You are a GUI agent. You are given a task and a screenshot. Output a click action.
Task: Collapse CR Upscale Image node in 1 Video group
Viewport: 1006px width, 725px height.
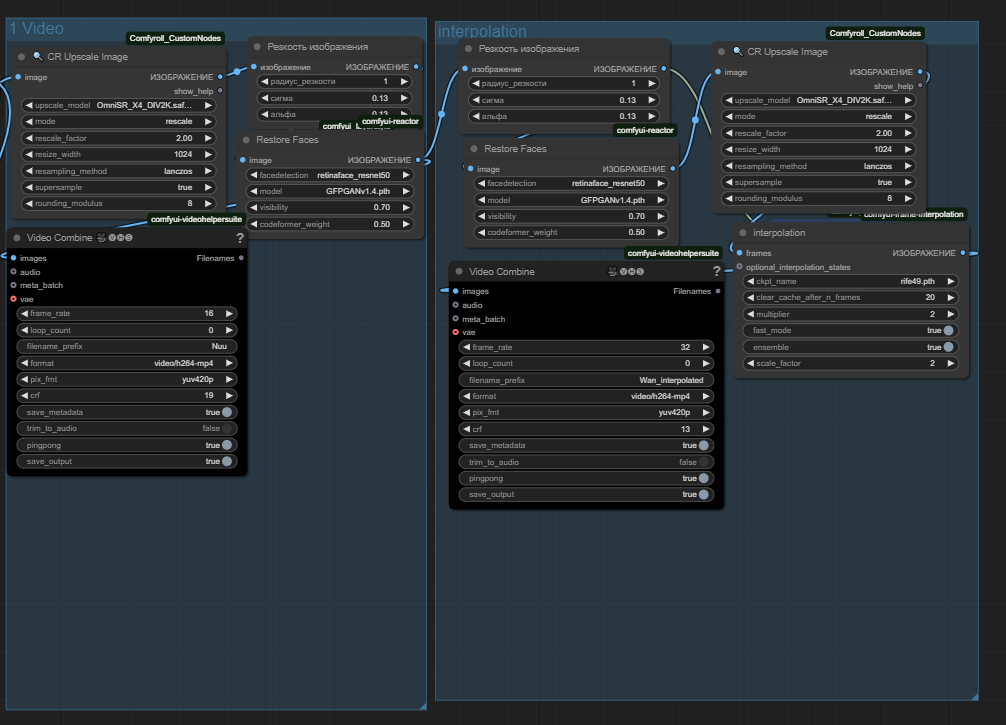click(22, 56)
